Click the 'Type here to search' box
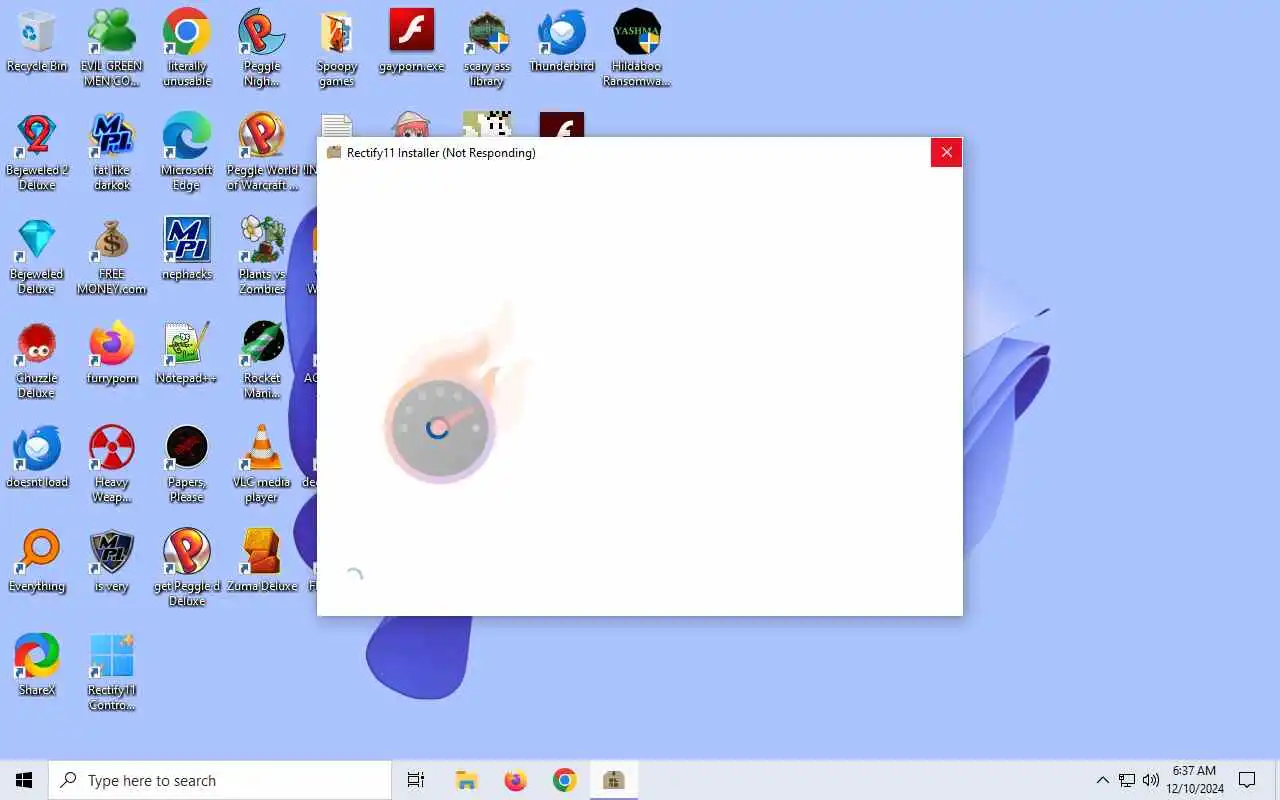The image size is (1280, 800). 220,780
